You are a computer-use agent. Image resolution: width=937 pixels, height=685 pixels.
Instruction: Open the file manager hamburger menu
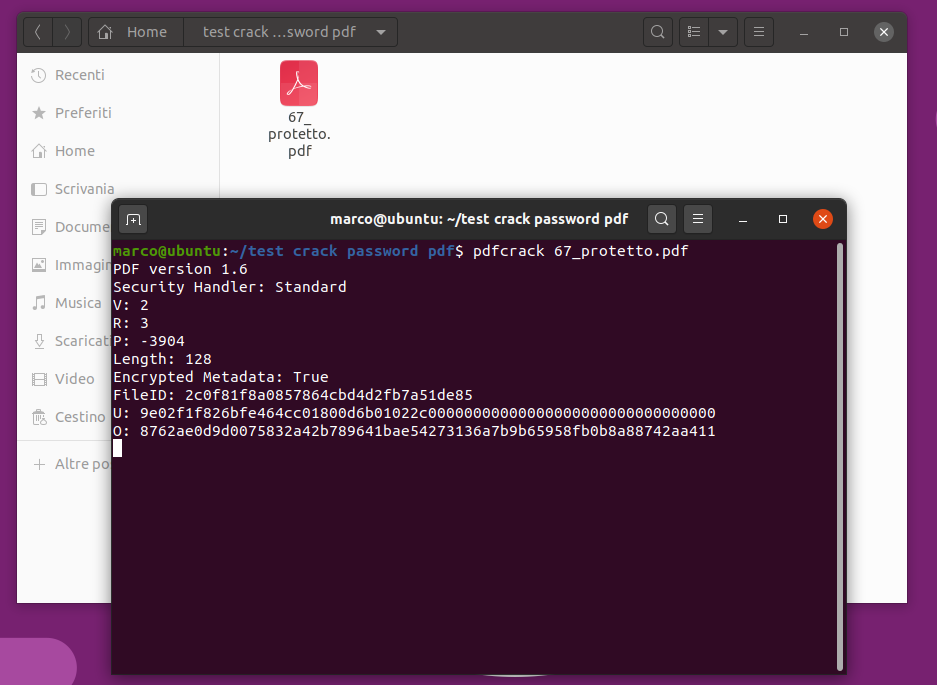(x=759, y=32)
